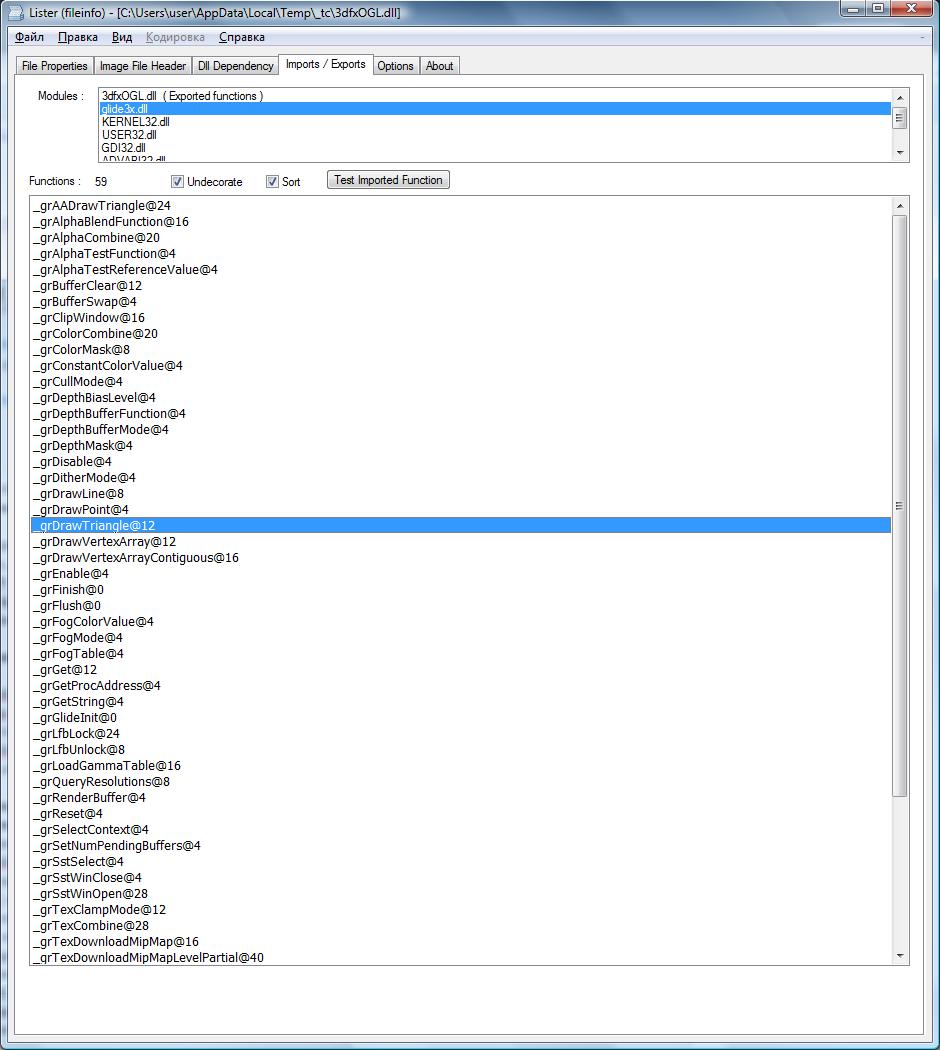Select _grLoadGammaTable@16 entry

(x=461, y=765)
